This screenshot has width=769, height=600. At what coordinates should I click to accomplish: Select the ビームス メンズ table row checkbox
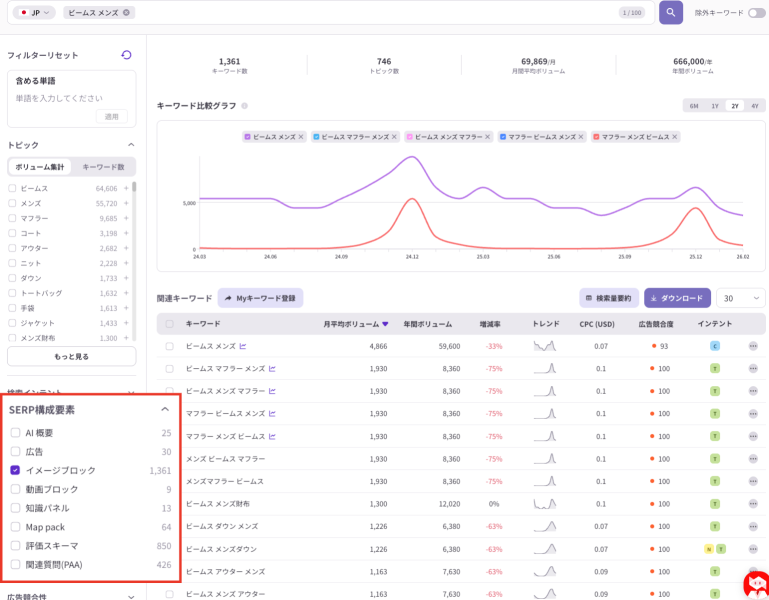point(170,346)
